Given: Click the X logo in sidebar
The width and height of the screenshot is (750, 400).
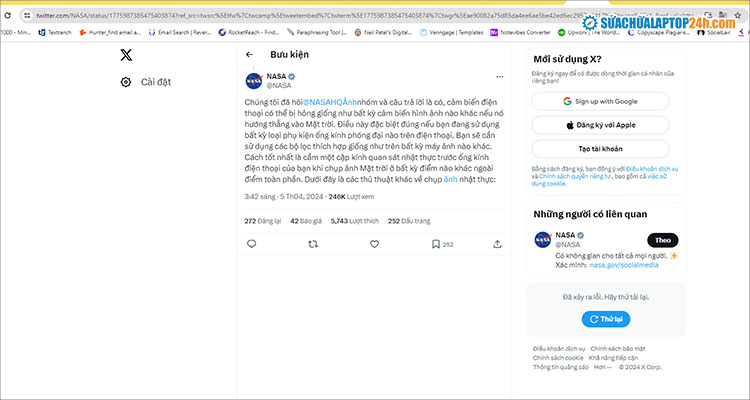Looking at the screenshot, I should (x=125, y=55).
